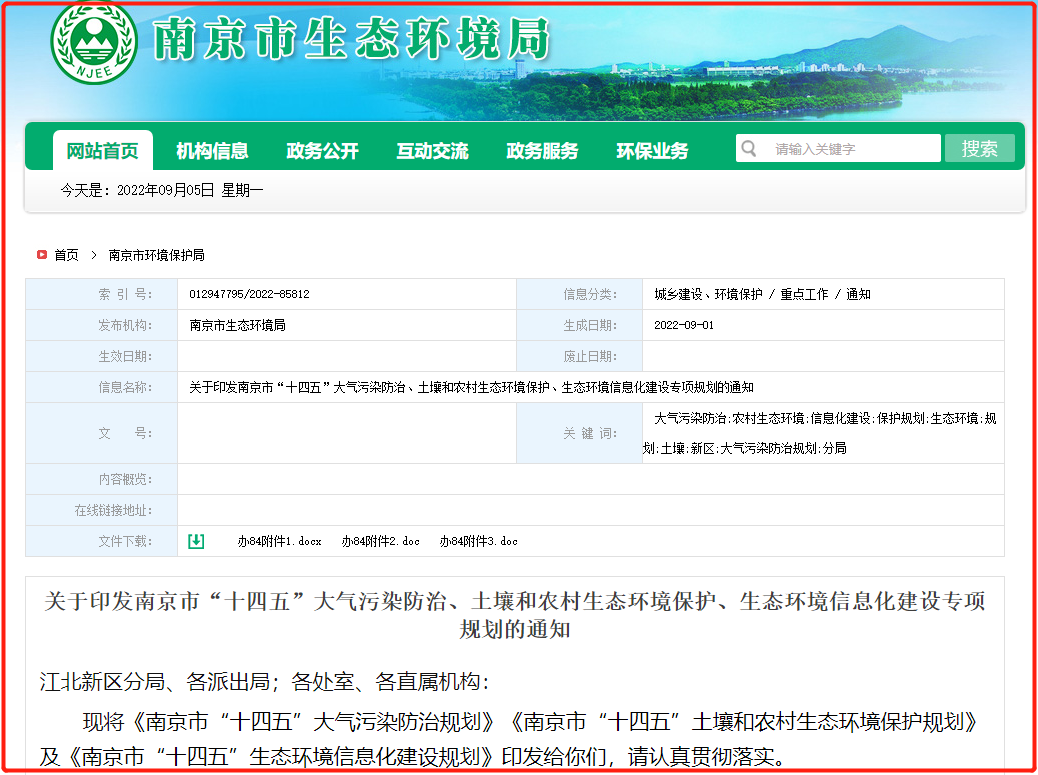Select the 政务公开 menu item
The height and width of the screenshot is (775, 1038).
pos(322,151)
